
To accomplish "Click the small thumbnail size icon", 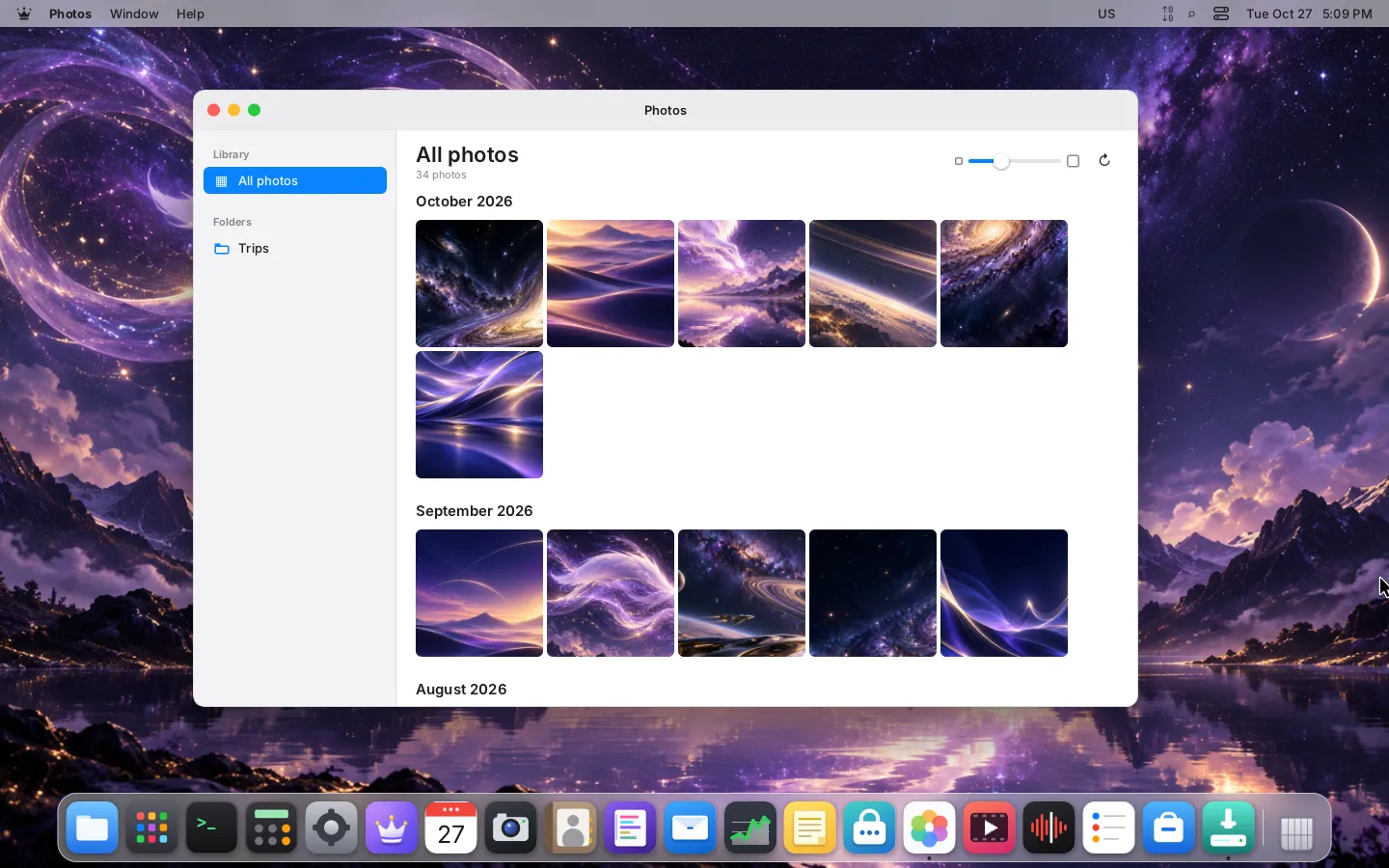I will tap(959, 161).
